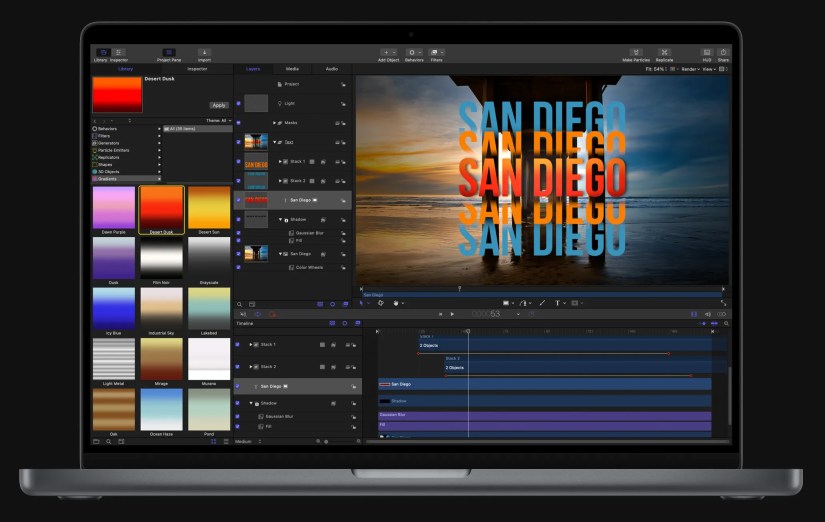Open the View dropdown in canvas

(x=709, y=69)
